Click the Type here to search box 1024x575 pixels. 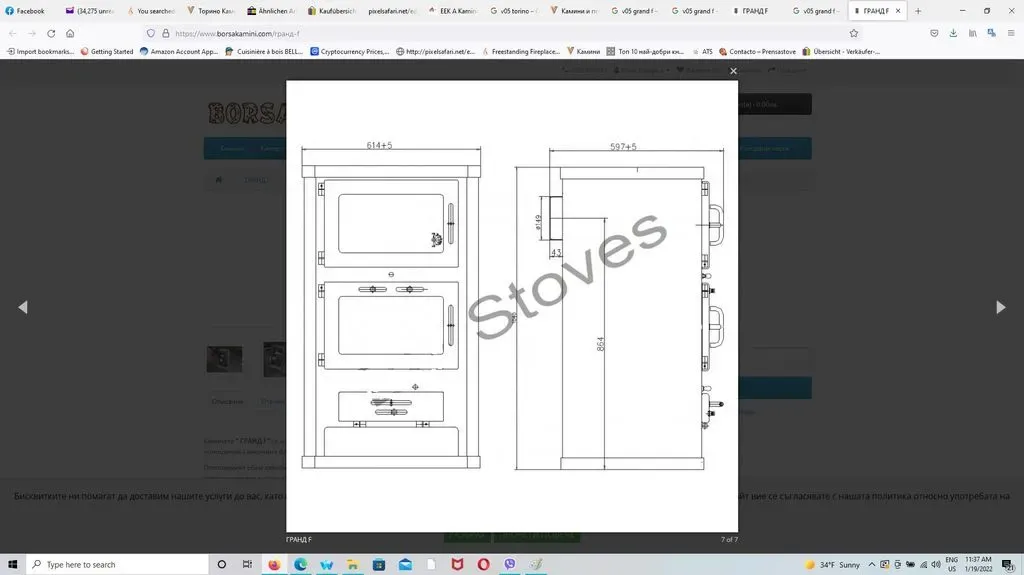(x=118, y=564)
